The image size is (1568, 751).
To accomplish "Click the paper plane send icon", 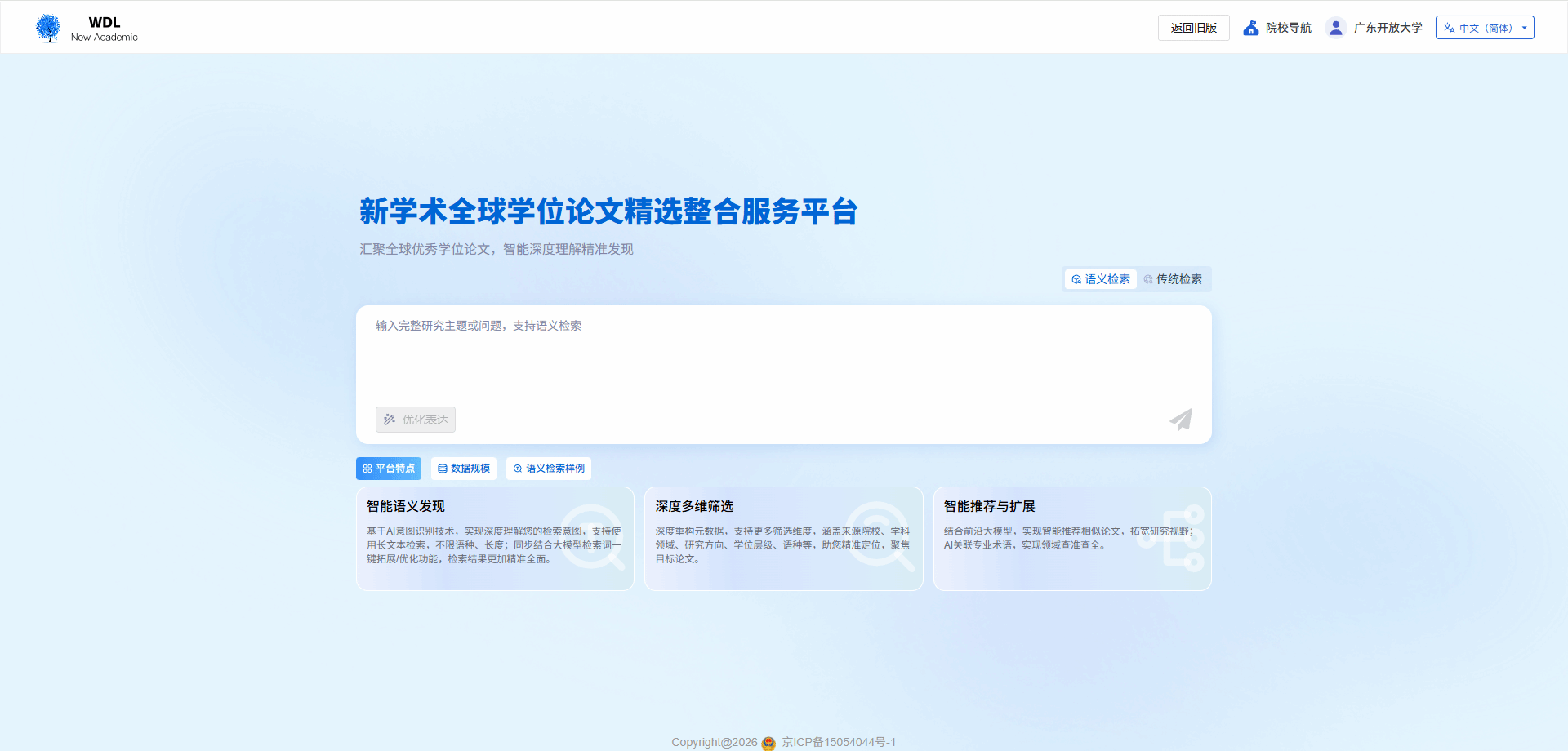I will [1181, 420].
